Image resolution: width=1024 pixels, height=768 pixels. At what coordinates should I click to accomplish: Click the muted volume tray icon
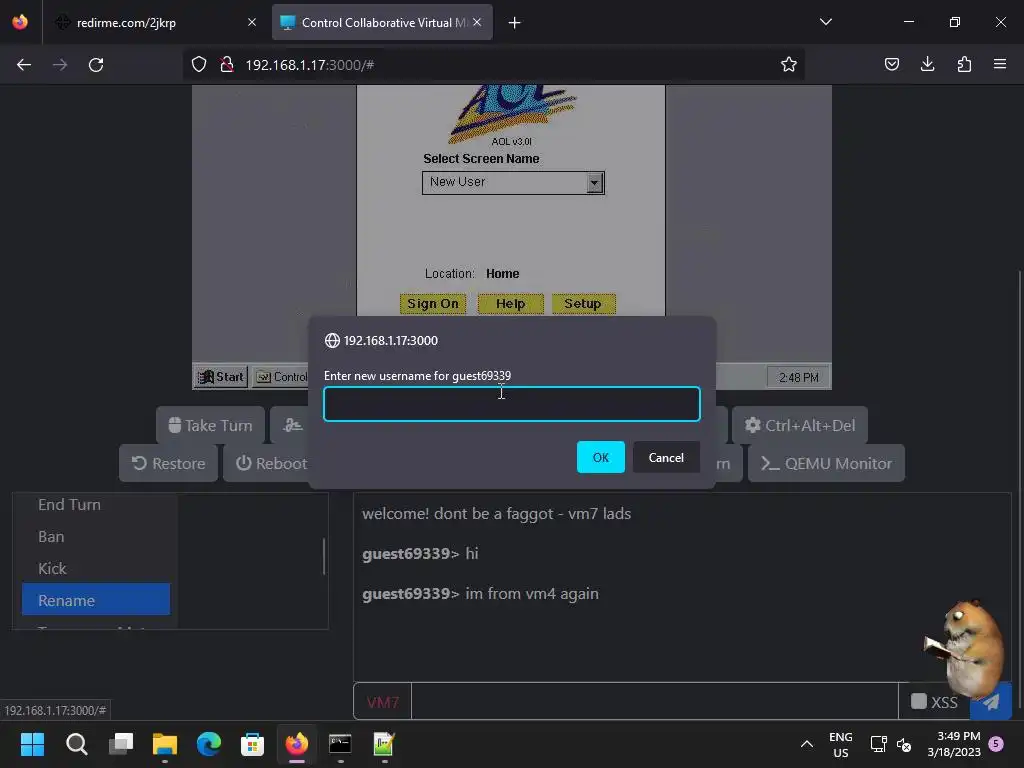[904, 744]
